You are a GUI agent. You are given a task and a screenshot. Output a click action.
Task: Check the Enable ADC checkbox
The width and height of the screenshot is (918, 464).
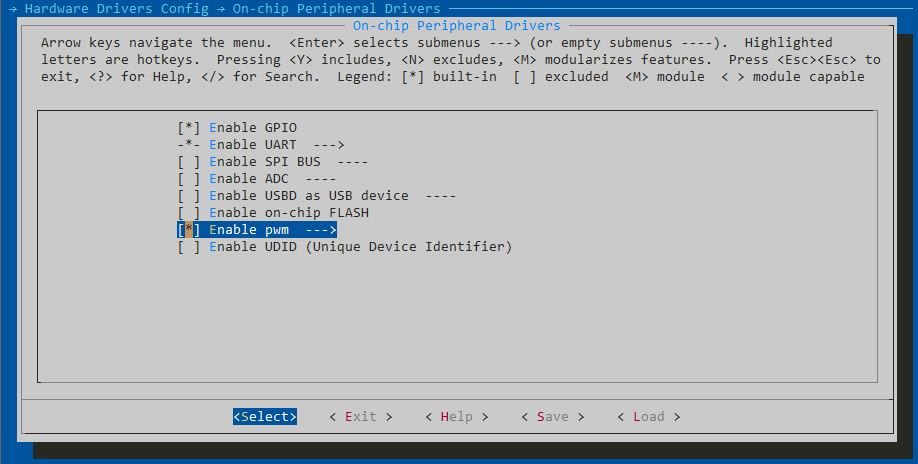(189, 179)
